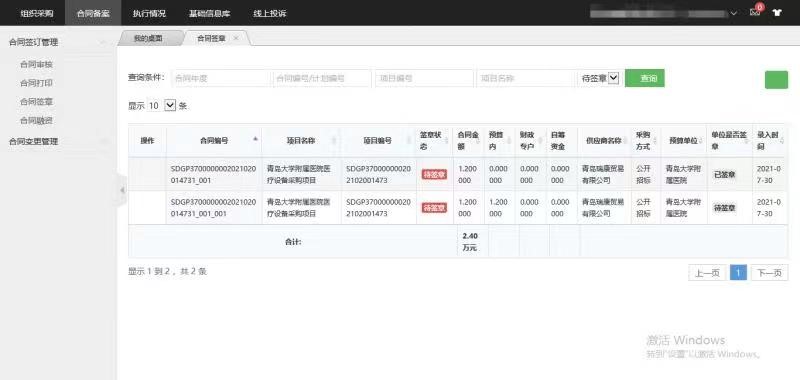Click 已签章 status in first row
800x380 pixels.
[724, 174]
